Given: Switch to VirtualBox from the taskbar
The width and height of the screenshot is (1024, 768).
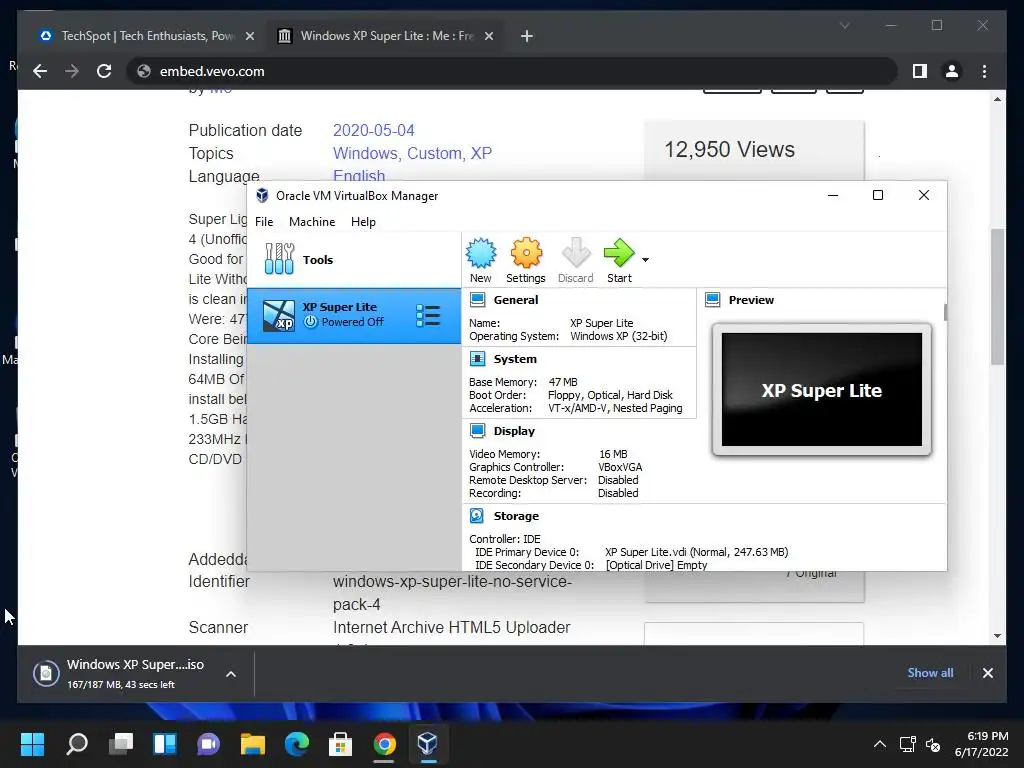Looking at the screenshot, I should 428,743.
